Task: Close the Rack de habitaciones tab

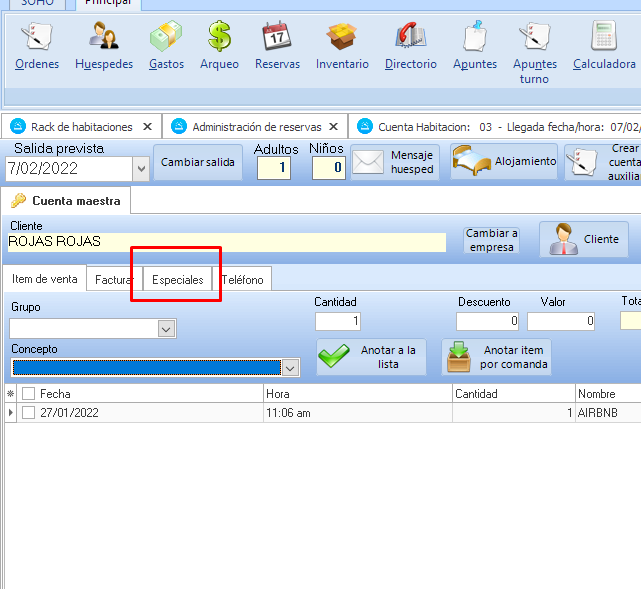Action: [x=147, y=127]
